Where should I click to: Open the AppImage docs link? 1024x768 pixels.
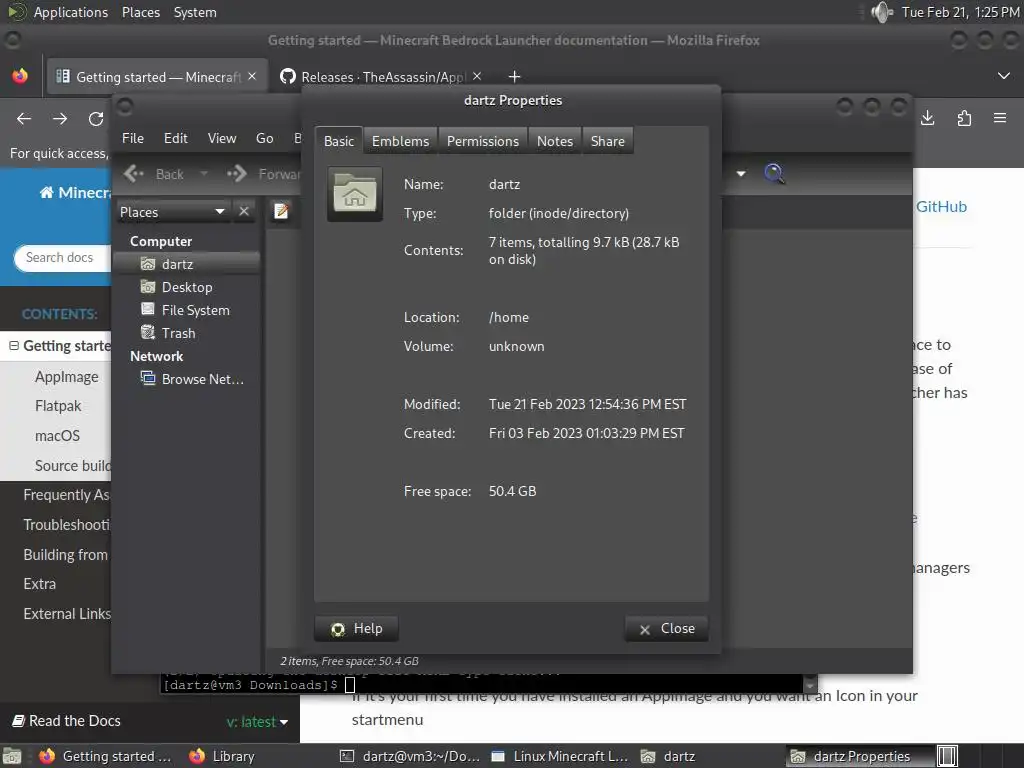pyautogui.click(x=67, y=377)
